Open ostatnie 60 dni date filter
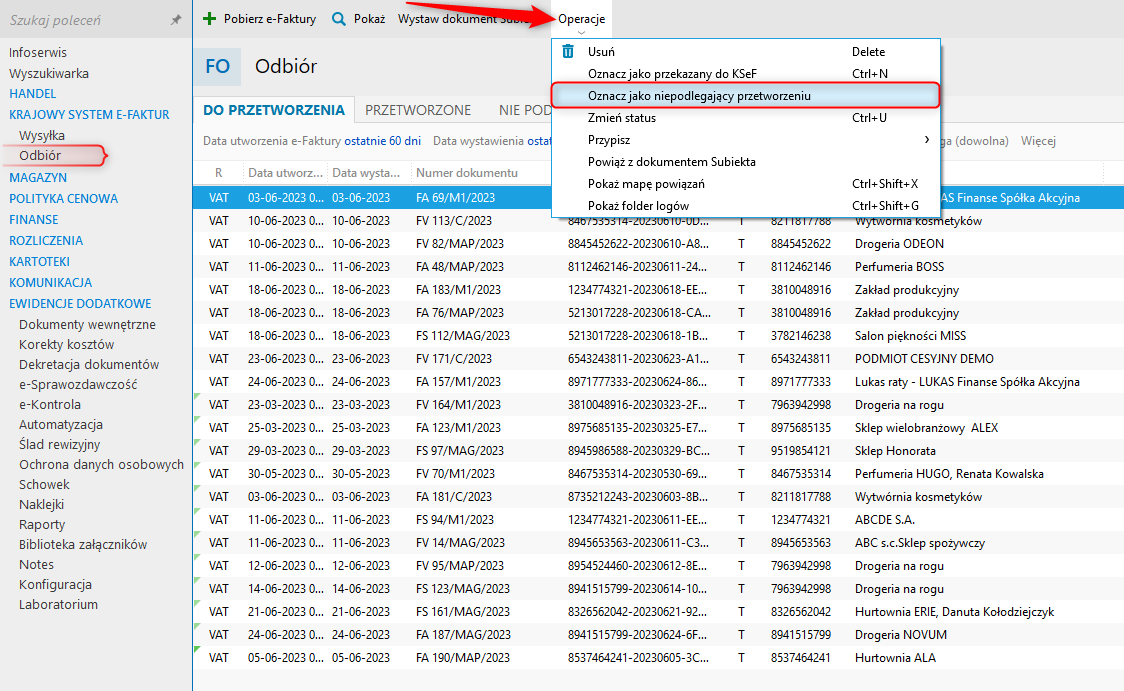The width and height of the screenshot is (1124, 691). coord(383,141)
